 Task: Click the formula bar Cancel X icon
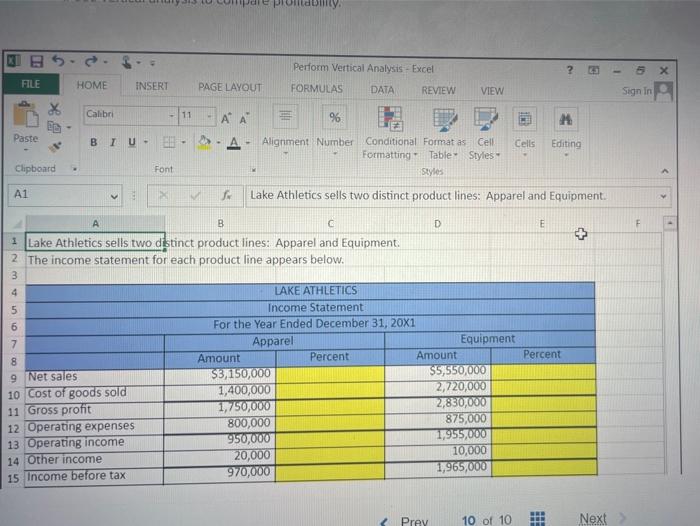(x=163, y=195)
